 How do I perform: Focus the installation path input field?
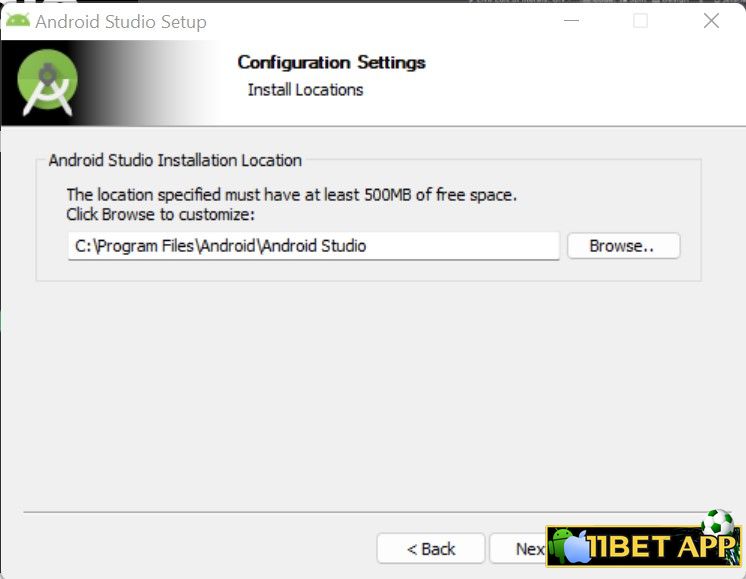click(x=314, y=245)
